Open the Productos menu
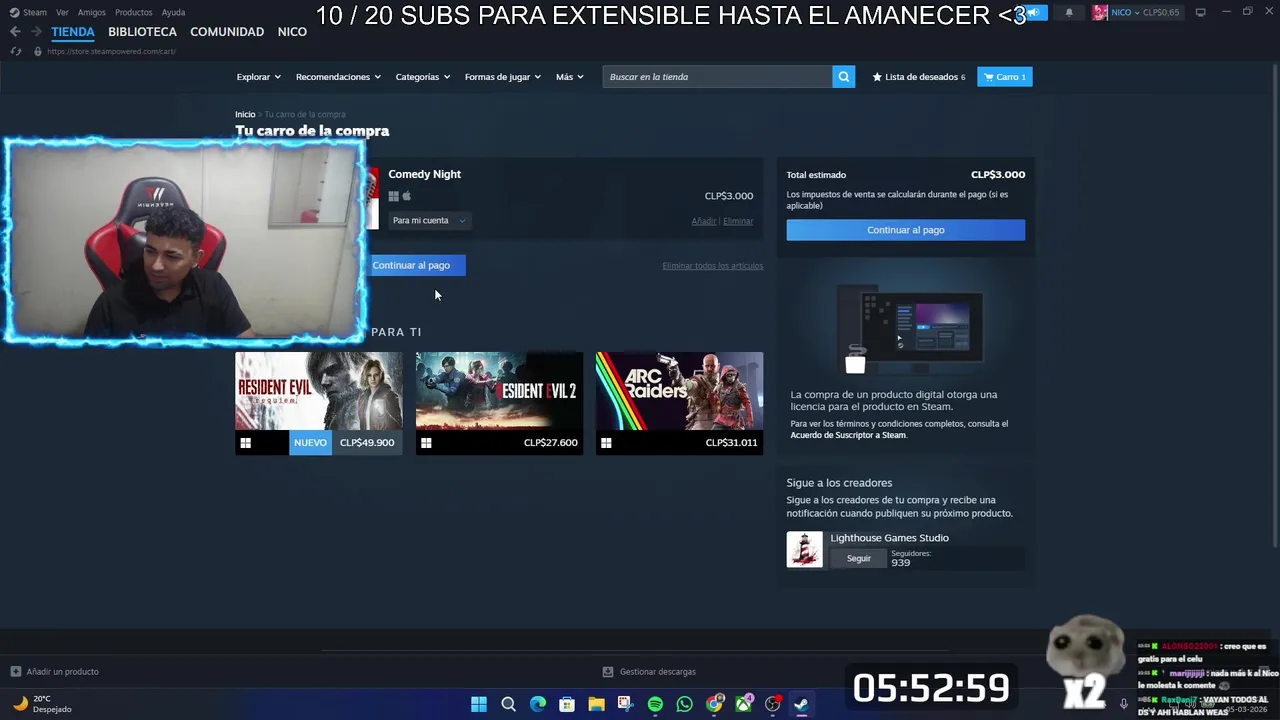Image resolution: width=1280 pixels, height=720 pixels. point(134,12)
